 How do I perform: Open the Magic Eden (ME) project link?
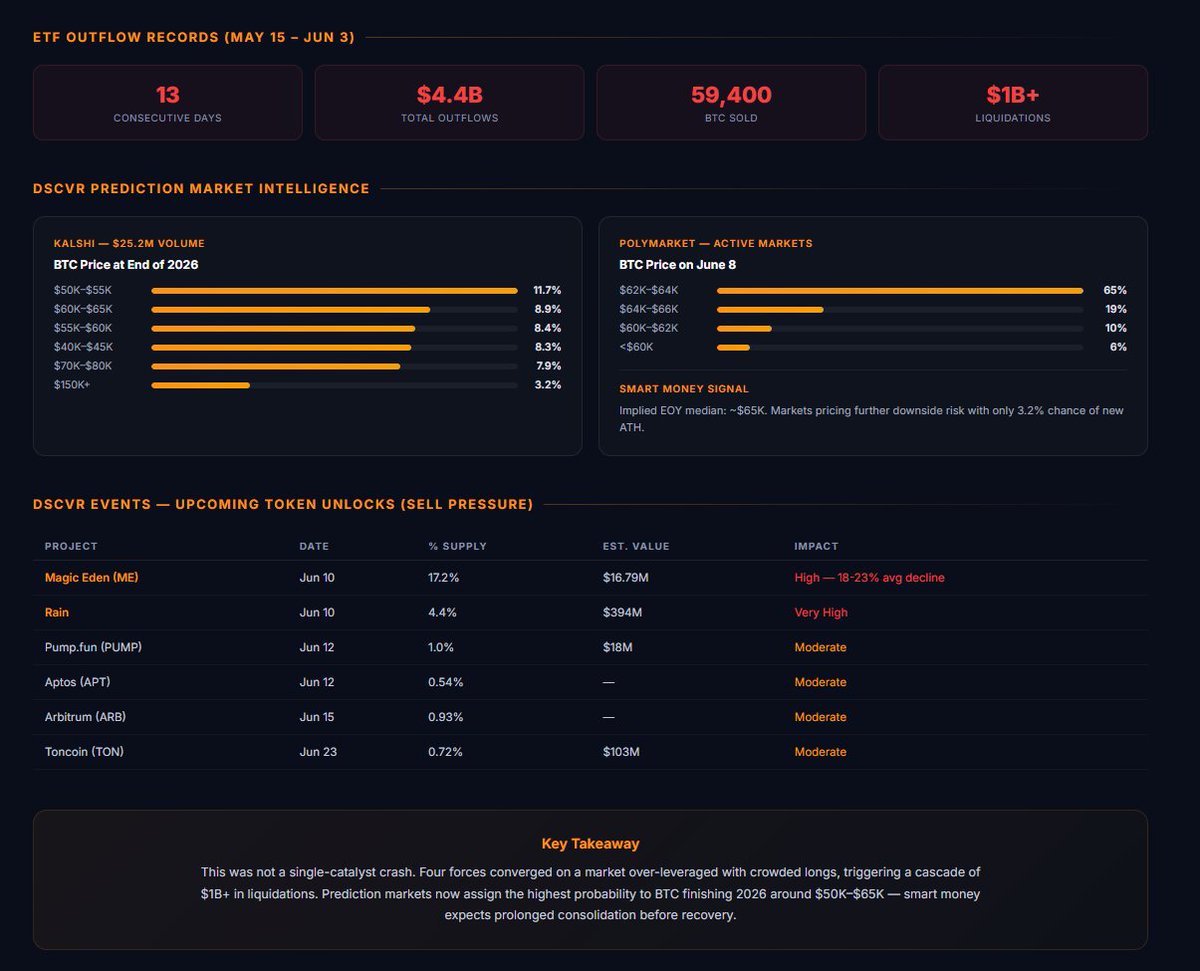[x=93, y=578]
